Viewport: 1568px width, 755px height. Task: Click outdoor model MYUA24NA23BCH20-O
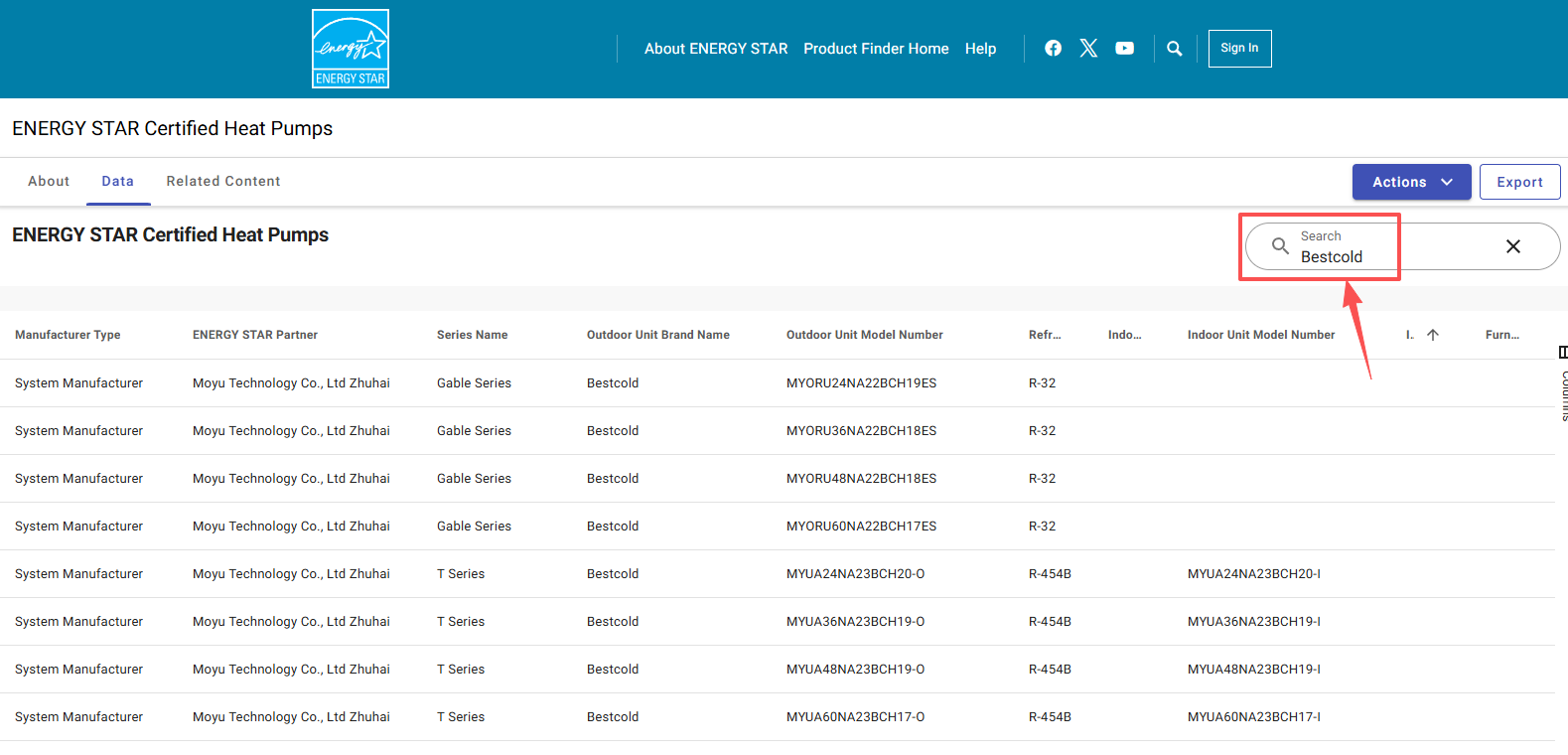(856, 574)
